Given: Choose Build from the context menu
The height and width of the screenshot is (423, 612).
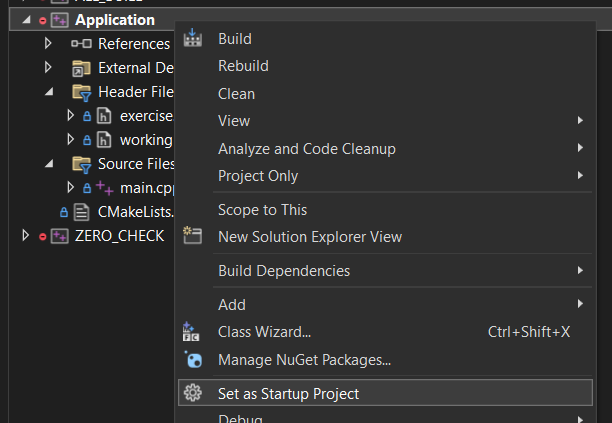Looking at the screenshot, I should [x=385, y=39].
